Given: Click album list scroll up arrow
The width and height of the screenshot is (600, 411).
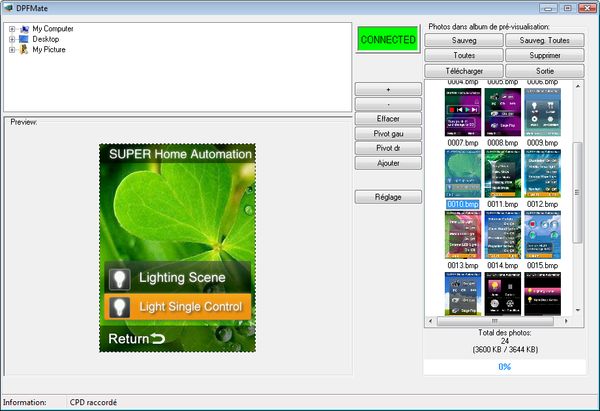Looking at the screenshot, I should [577, 86].
